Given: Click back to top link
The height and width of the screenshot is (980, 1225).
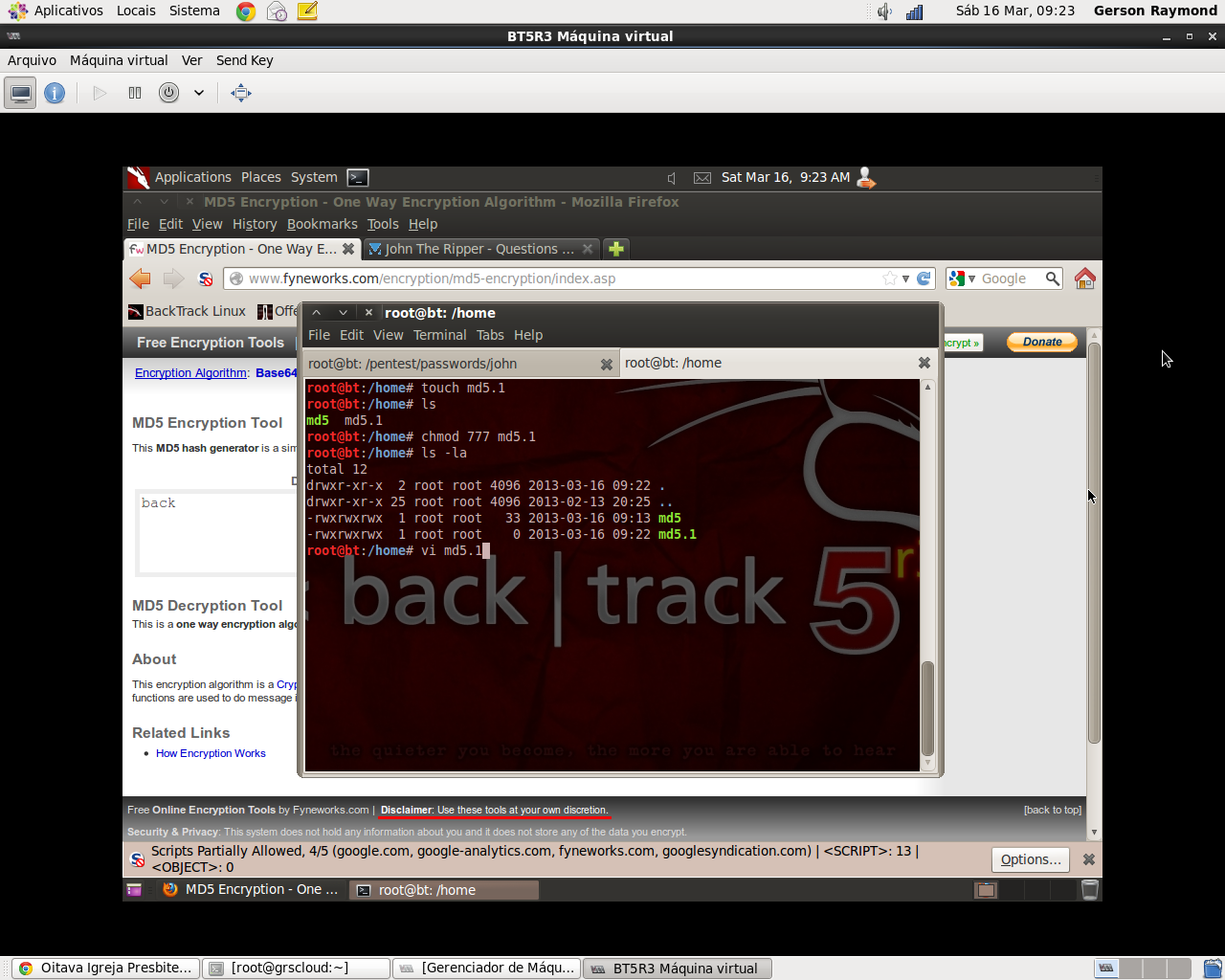Looking at the screenshot, I should point(1053,810).
